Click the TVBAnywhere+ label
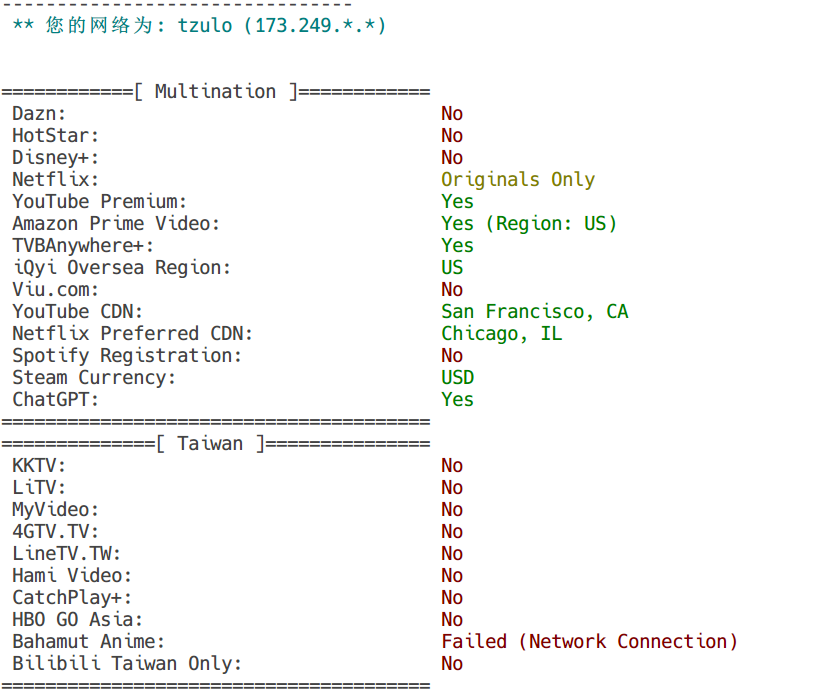 click(x=84, y=246)
